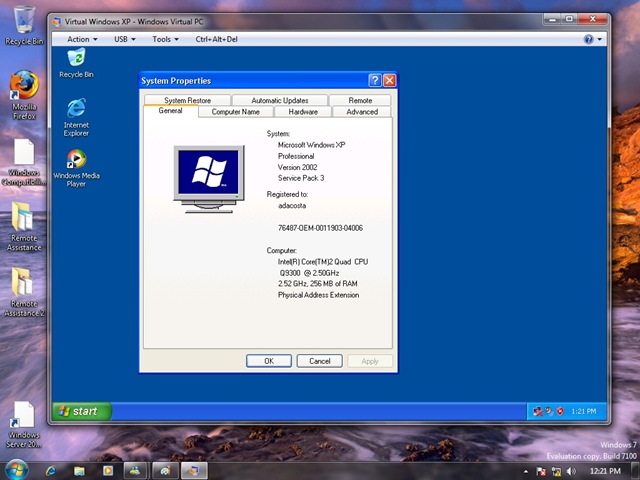
Task: Click the Windows 7 volume speaker icon
Action: tap(571, 471)
